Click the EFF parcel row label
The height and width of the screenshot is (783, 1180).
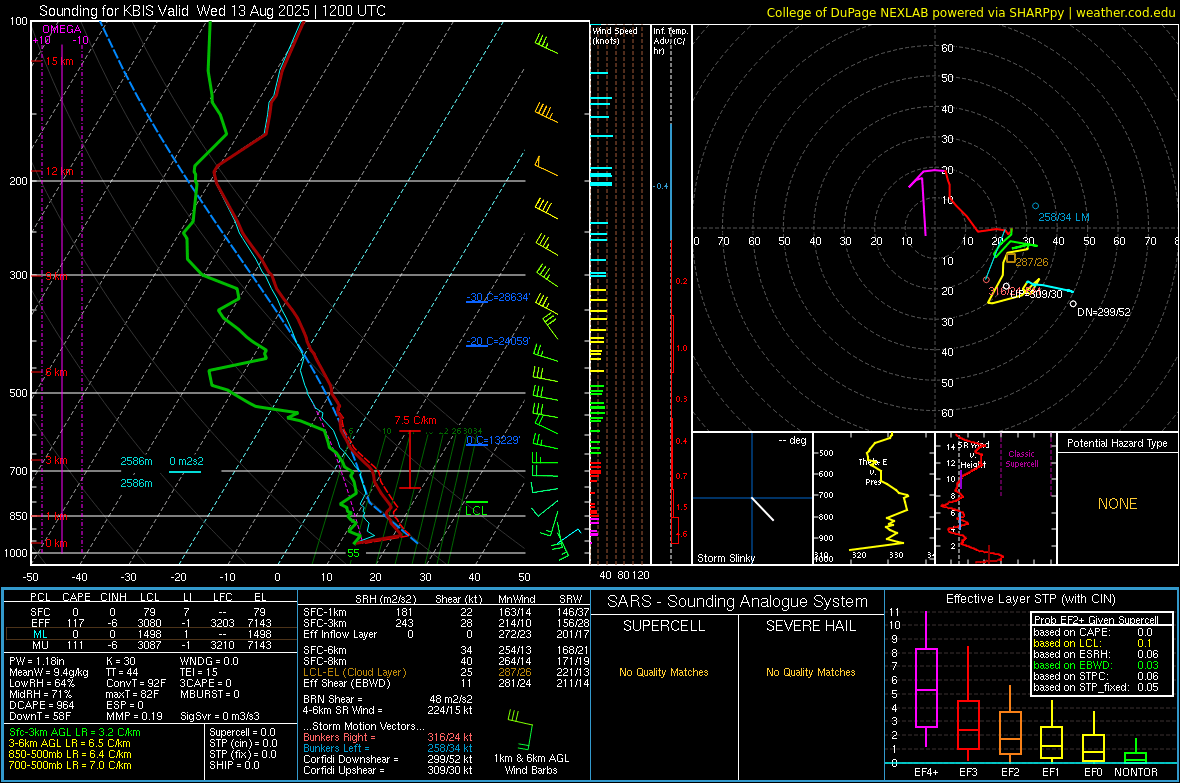pyautogui.click(x=40, y=623)
